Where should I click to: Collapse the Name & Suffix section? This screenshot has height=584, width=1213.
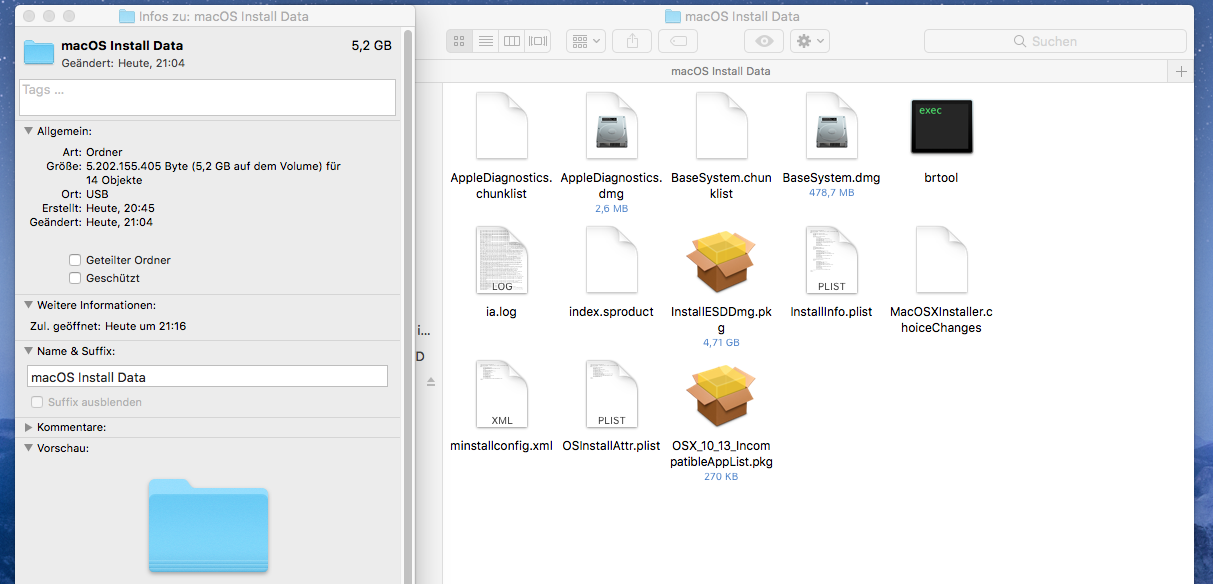[x=28, y=351]
